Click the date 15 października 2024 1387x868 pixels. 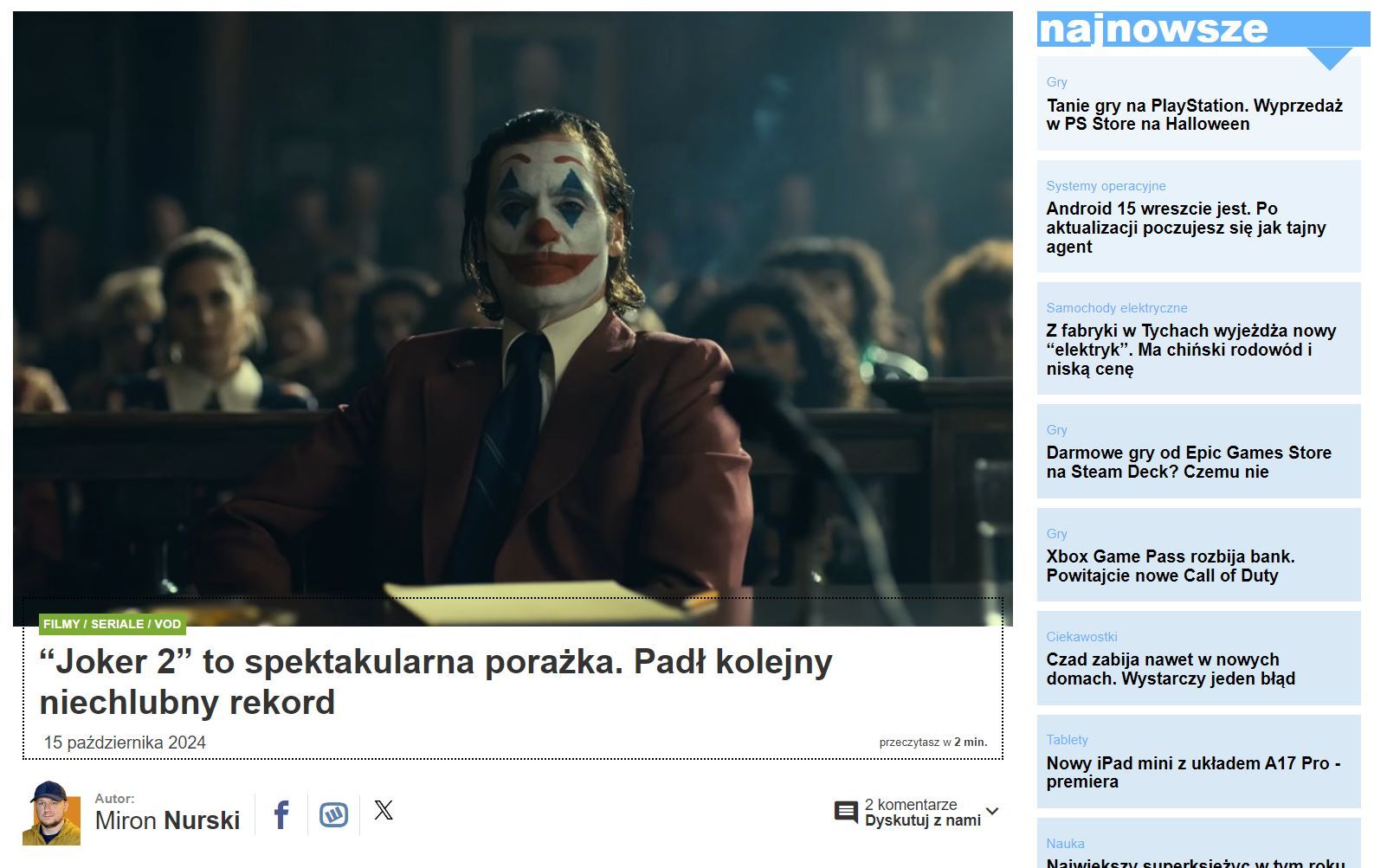pyautogui.click(x=125, y=743)
